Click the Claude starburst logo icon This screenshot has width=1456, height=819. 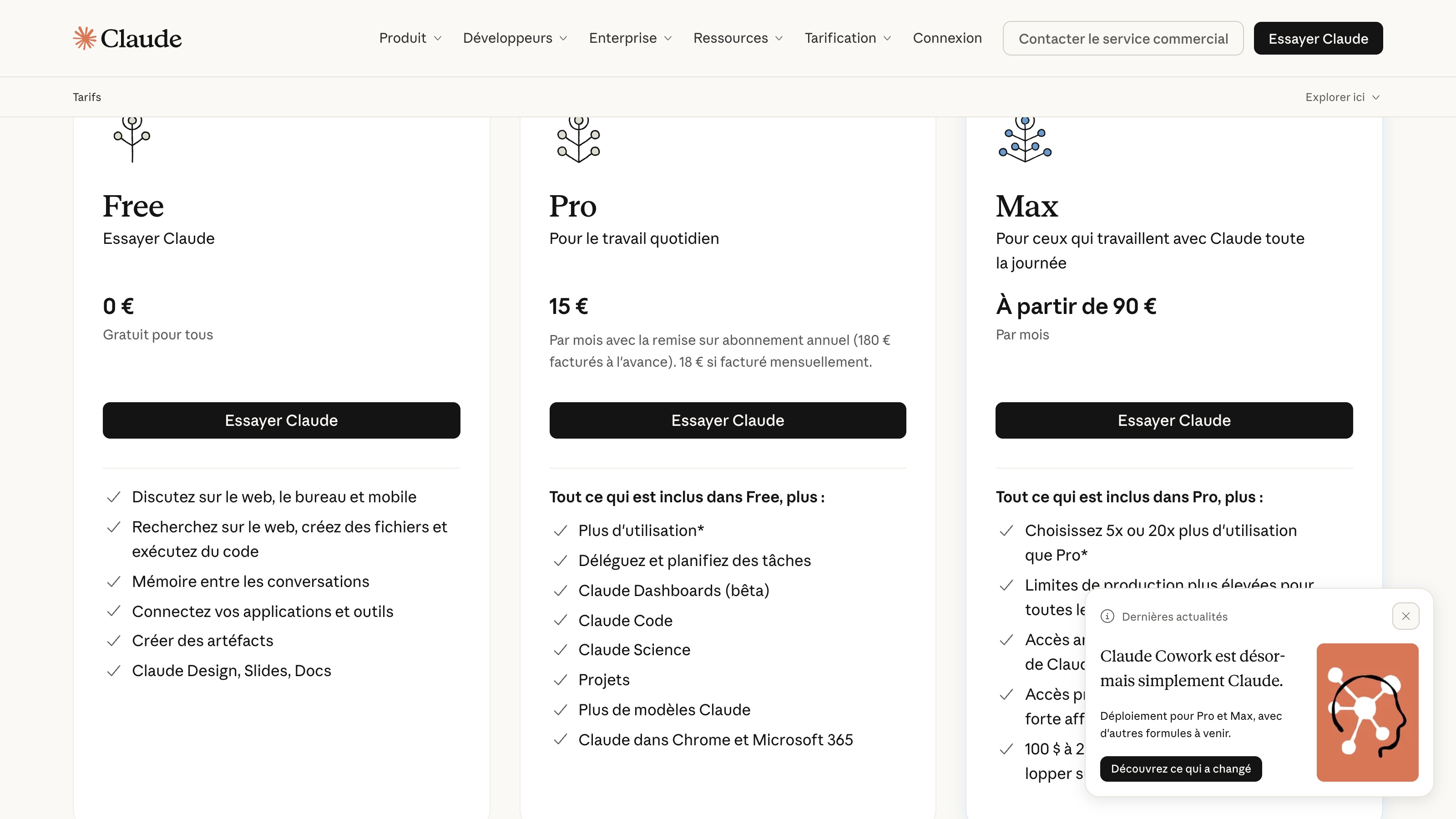point(85,38)
